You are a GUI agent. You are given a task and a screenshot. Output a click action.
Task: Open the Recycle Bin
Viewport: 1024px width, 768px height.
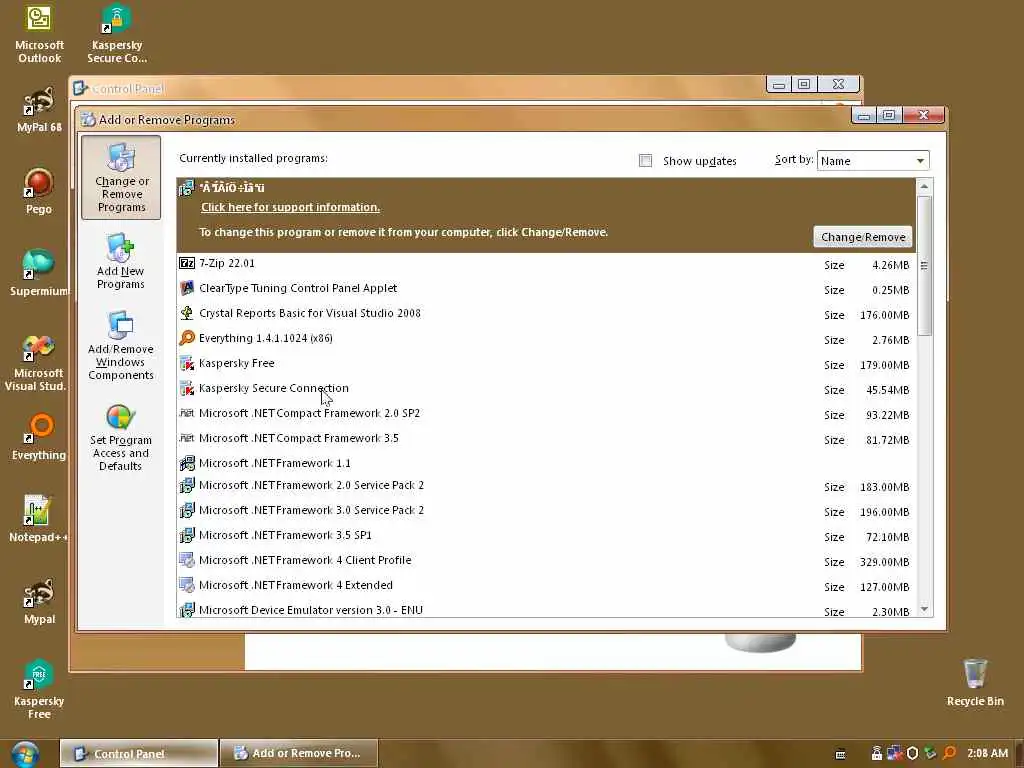(x=975, y=683)
